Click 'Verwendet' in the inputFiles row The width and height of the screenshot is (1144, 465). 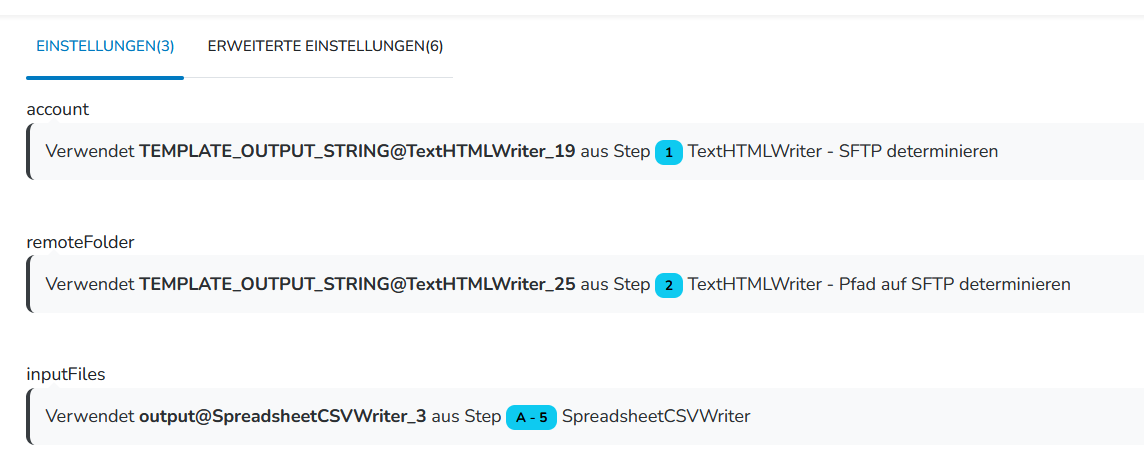point(90,416)
